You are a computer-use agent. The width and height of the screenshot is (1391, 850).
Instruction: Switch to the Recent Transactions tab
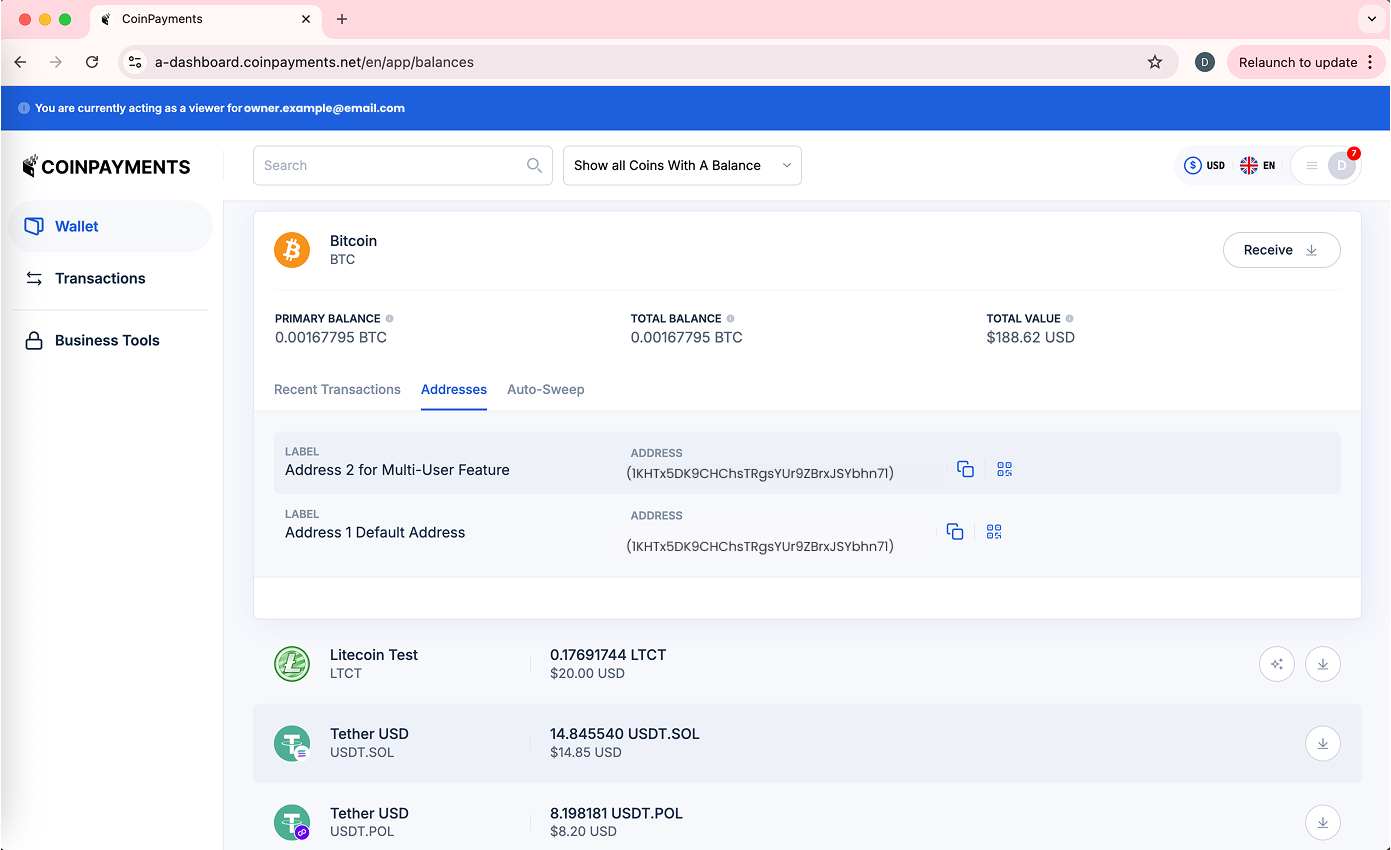(337, 390)
